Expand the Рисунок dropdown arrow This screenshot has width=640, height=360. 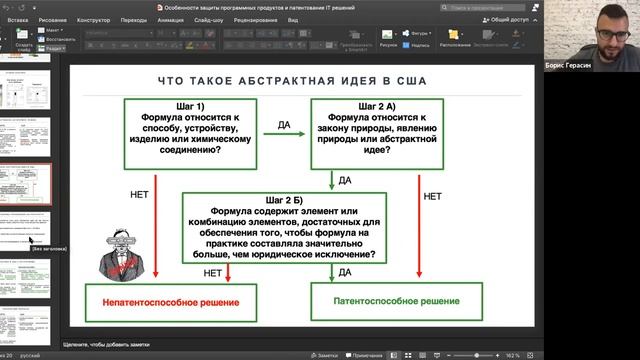click(x=395, y=34)
